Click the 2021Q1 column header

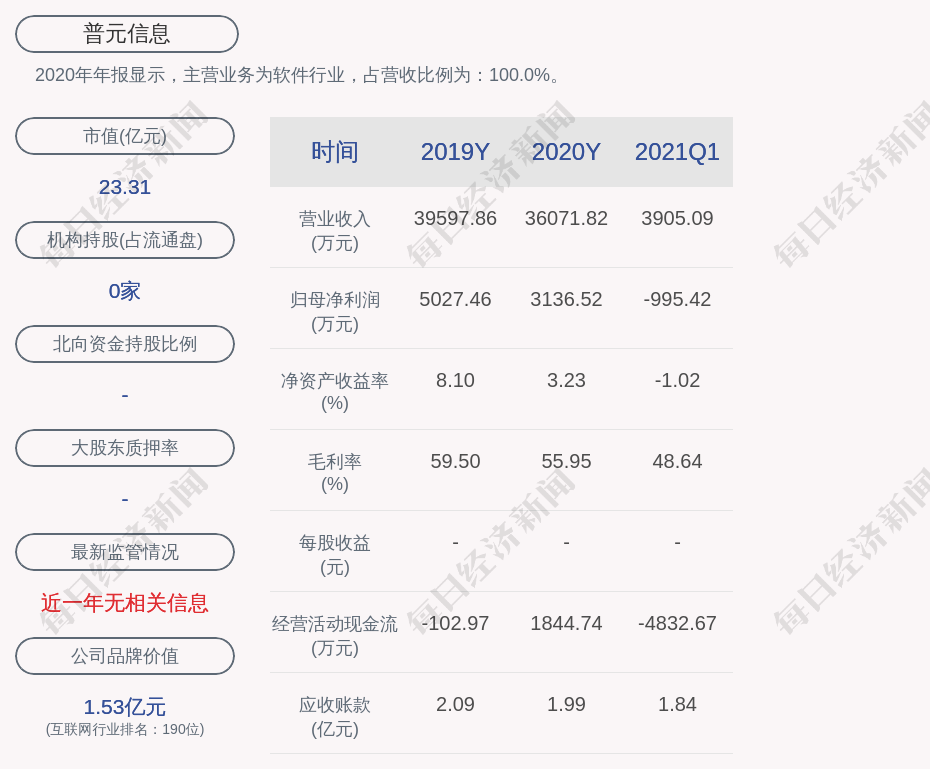677,152
